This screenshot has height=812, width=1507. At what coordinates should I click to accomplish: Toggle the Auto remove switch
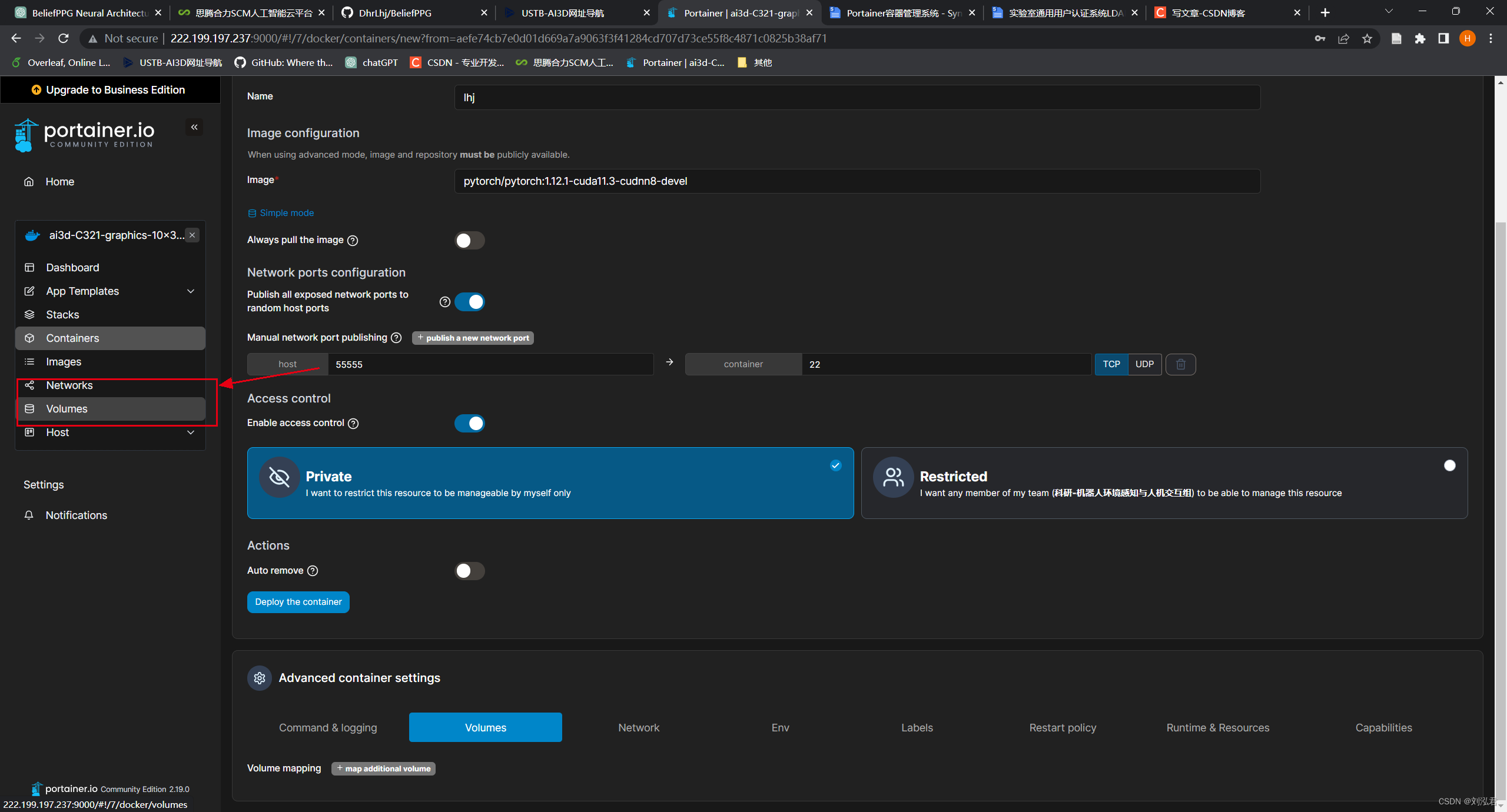[469, 571]
